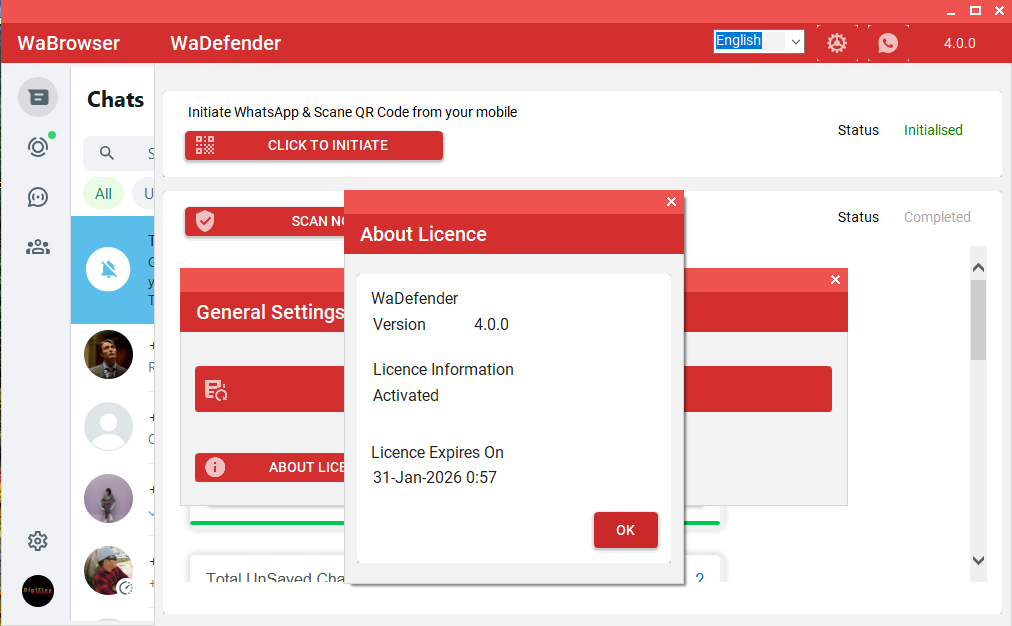This screenshot has height=626, width=1012.
Task: Click scrollbar down arrow in scan results
Action: [x=978, y=560]
